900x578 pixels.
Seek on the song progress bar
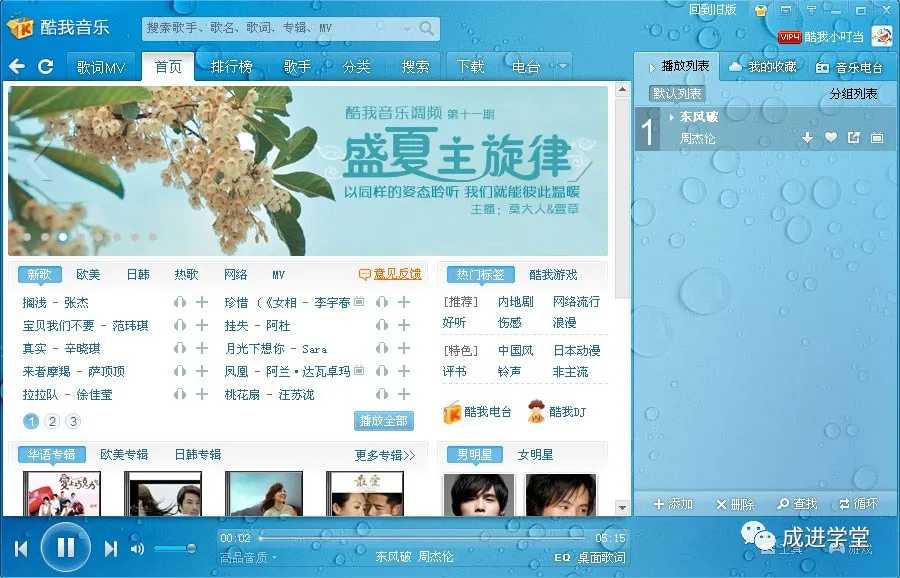point(423,538)
